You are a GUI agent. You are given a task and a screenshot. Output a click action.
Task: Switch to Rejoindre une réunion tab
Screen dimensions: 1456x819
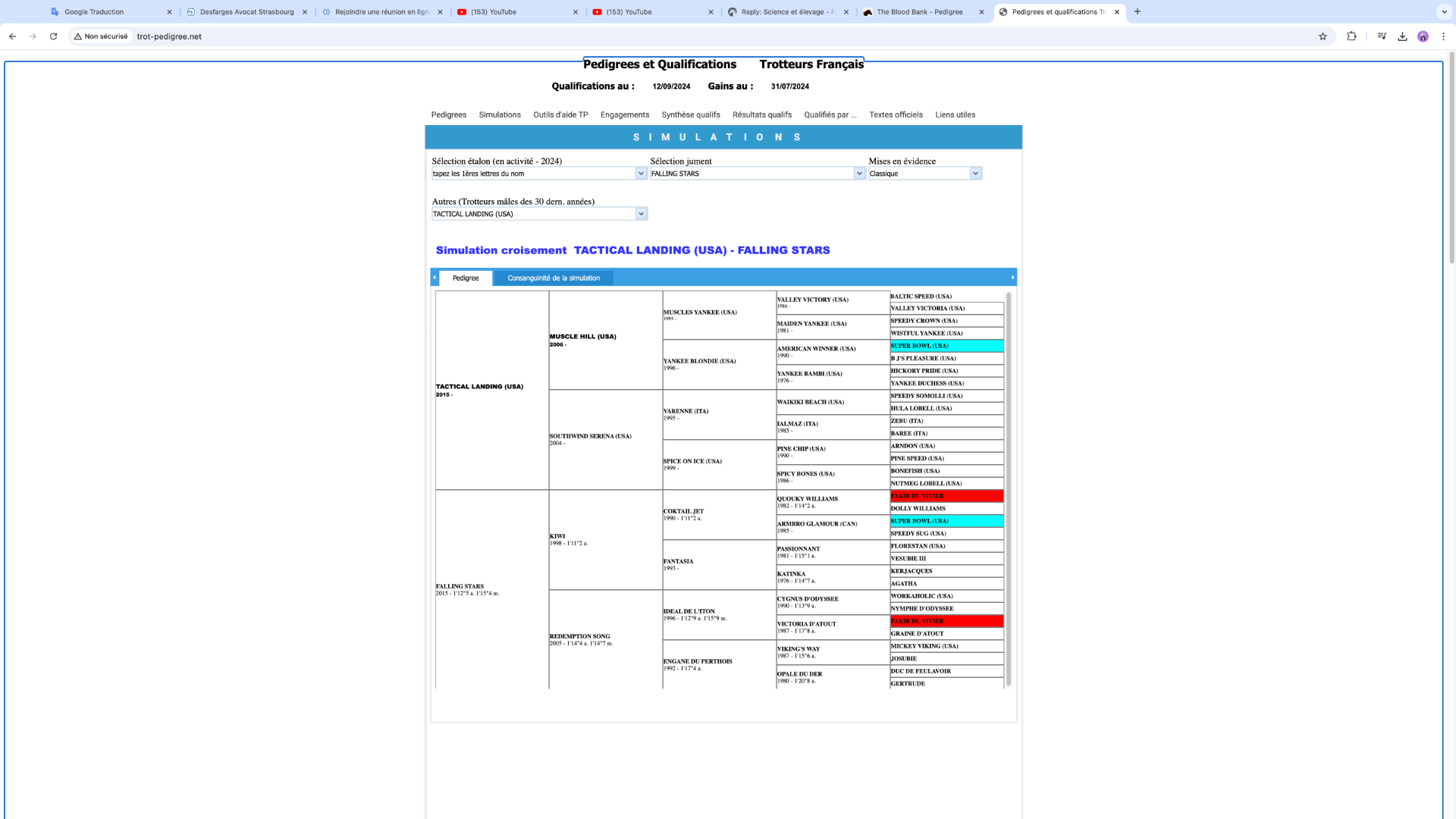(x=382, y=12)
